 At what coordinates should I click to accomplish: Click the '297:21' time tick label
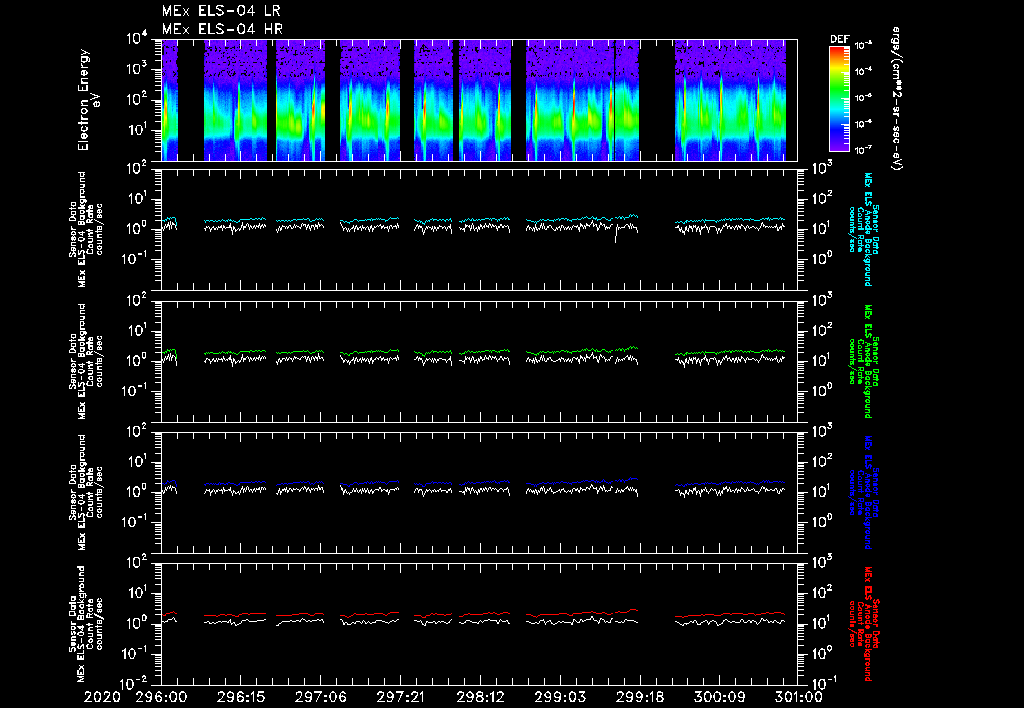tap(400, 697)
